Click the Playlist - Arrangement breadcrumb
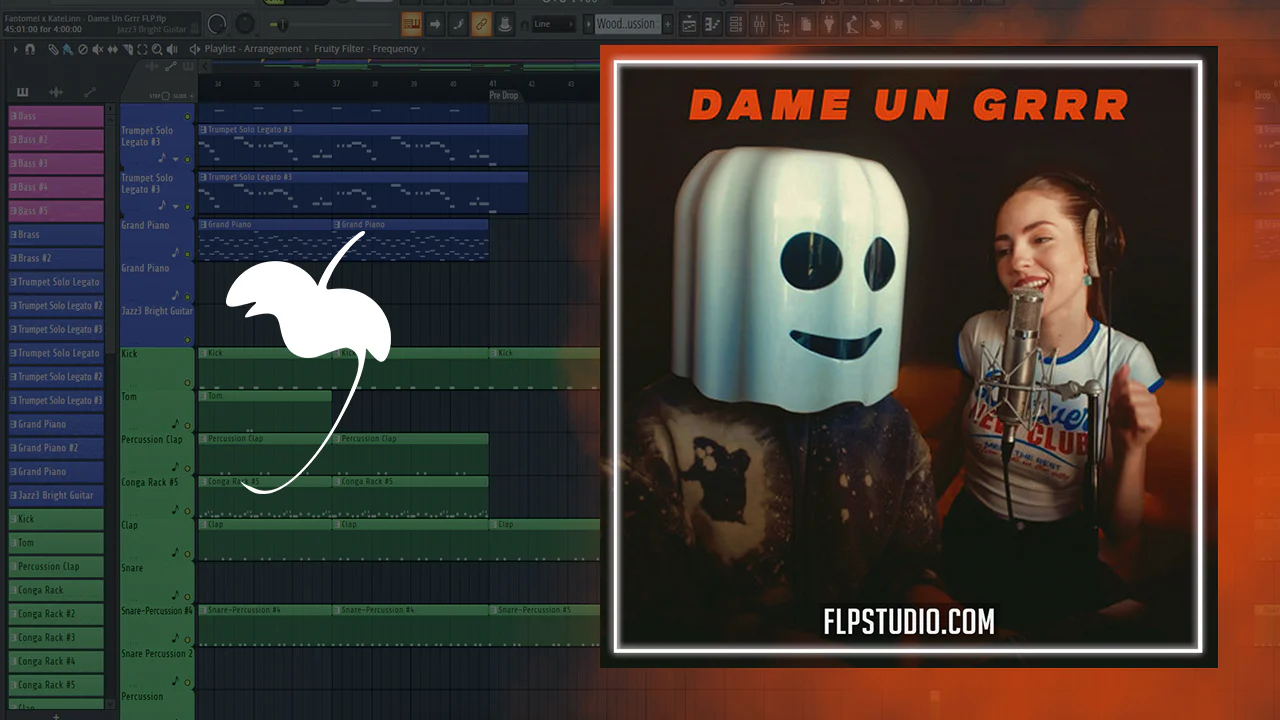The height and width of the screenshot is (720, 1280). 253,49
